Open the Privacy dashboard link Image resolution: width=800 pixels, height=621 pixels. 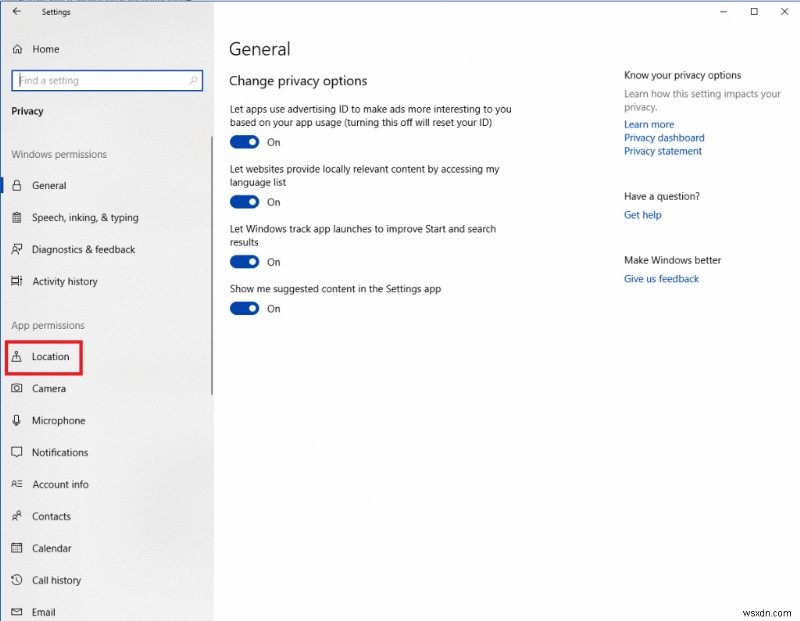(664, 137)
